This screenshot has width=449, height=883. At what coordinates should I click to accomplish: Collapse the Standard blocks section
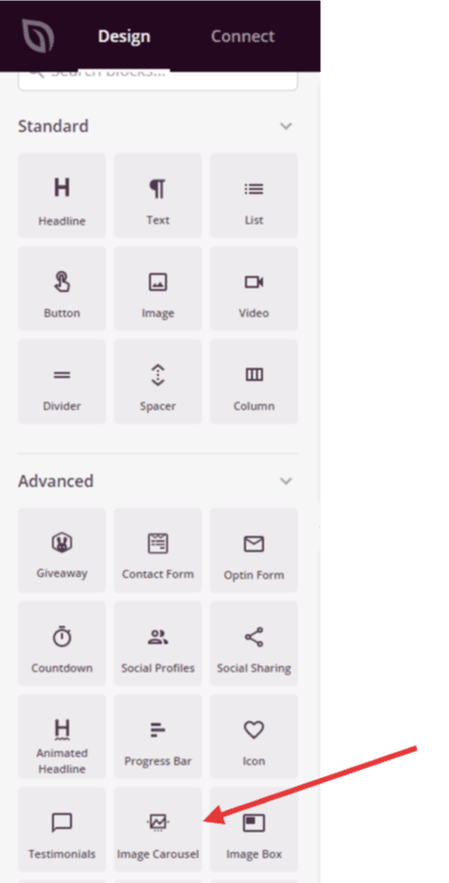point(286,126)
